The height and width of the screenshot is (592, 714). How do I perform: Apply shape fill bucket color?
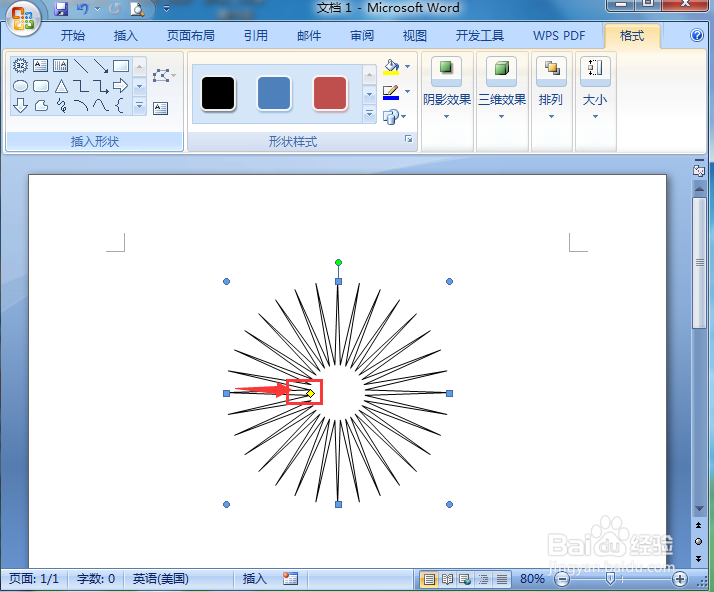coord(391,67)
